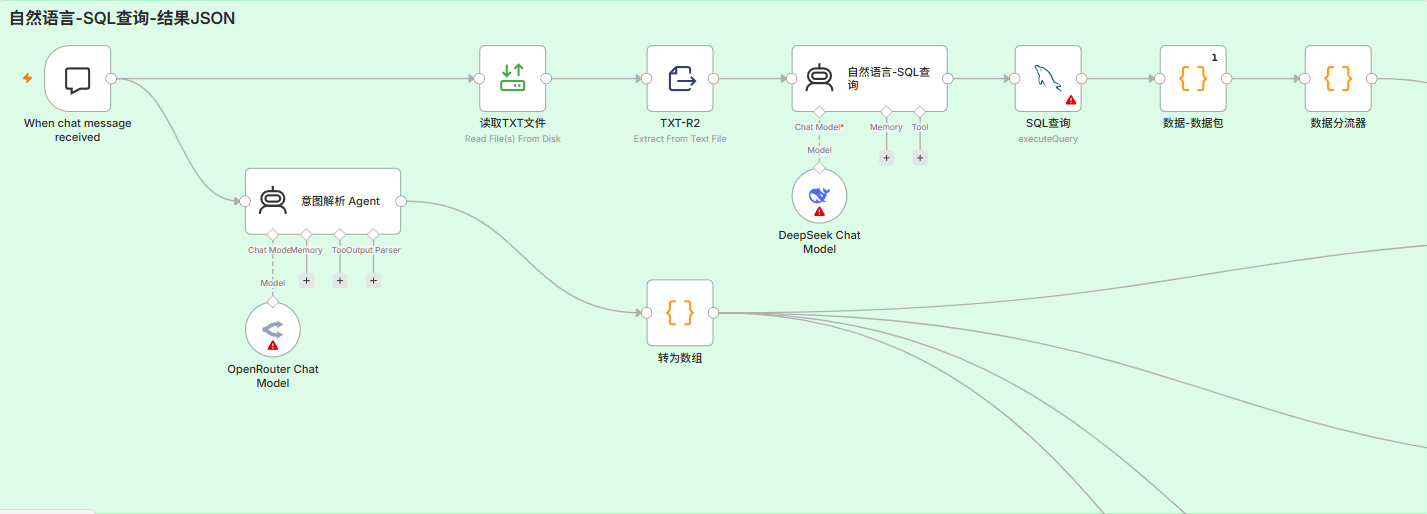Select the sticky note title 自然语言-SQL查询-结果JSON
Image resolution: width=1427 pixels, height=514 pixels.
coord(122,18)
